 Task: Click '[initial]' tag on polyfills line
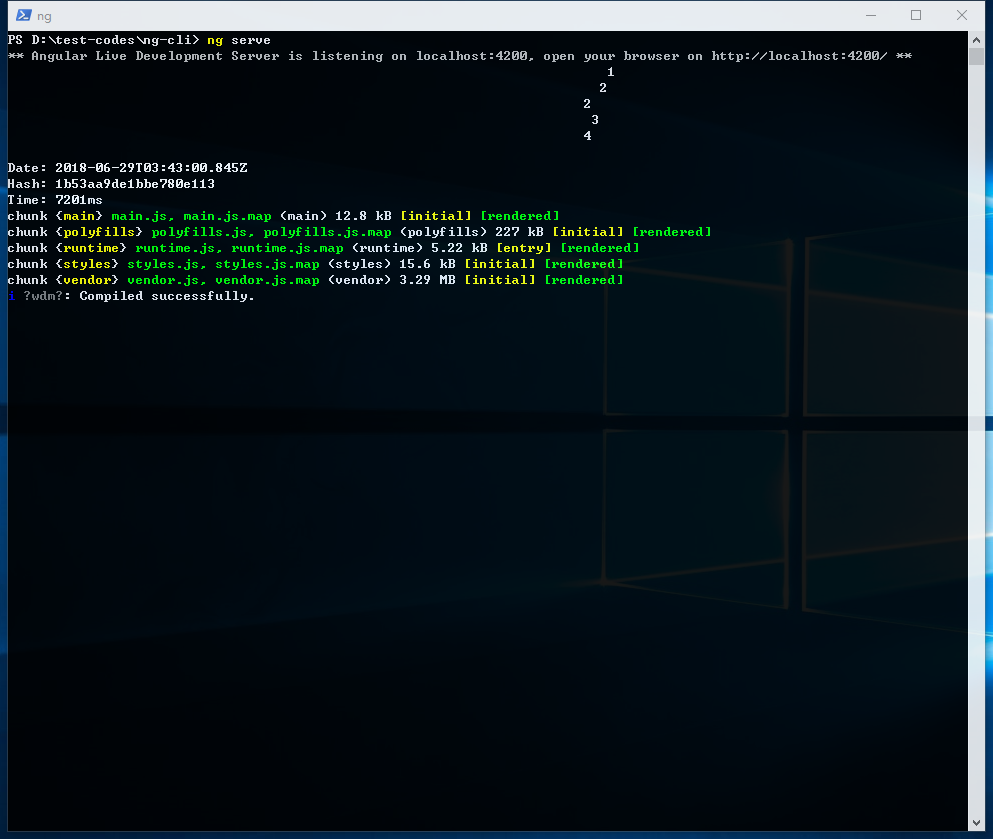tap(588, 232)
